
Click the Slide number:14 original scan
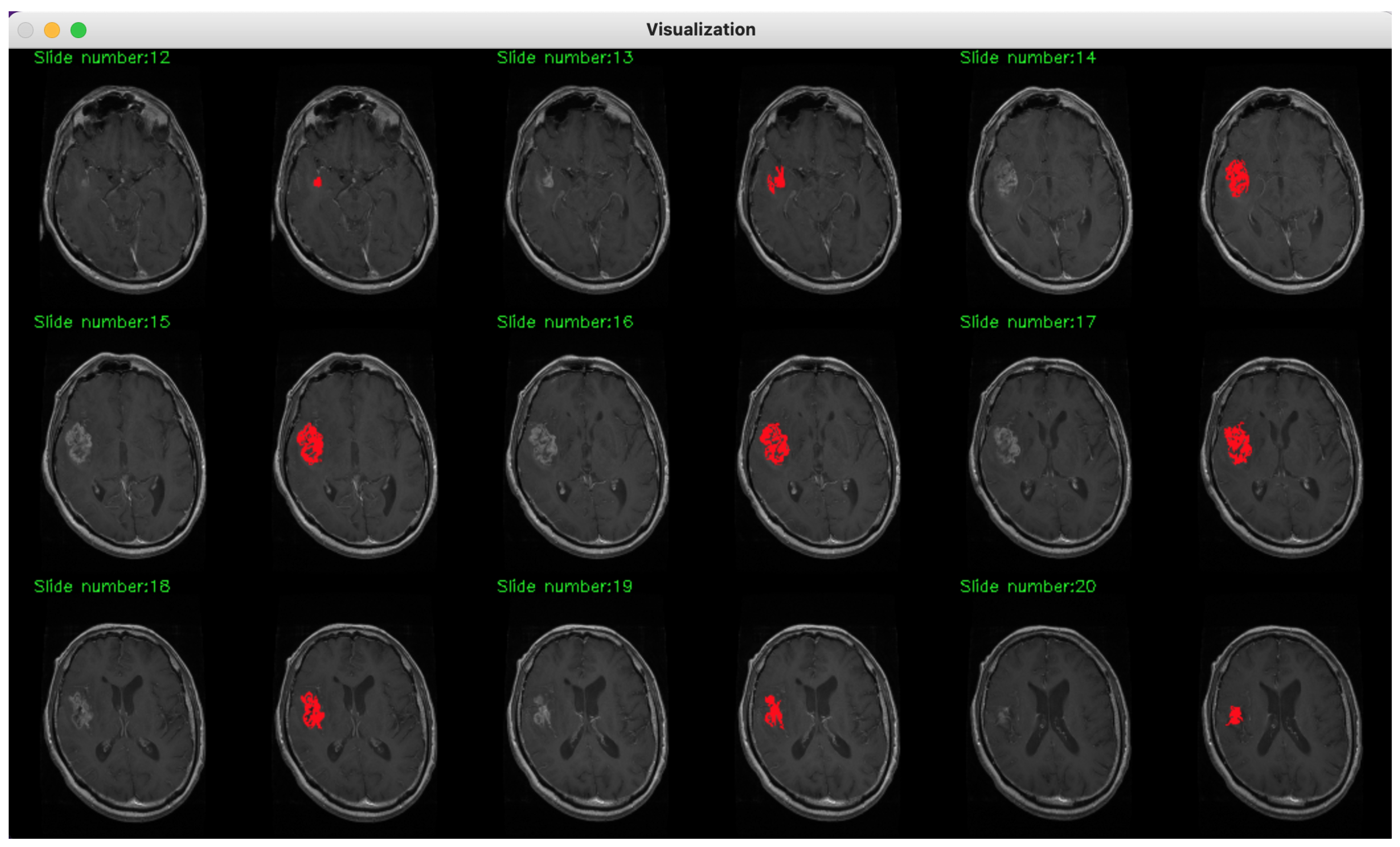[1051, 189]
